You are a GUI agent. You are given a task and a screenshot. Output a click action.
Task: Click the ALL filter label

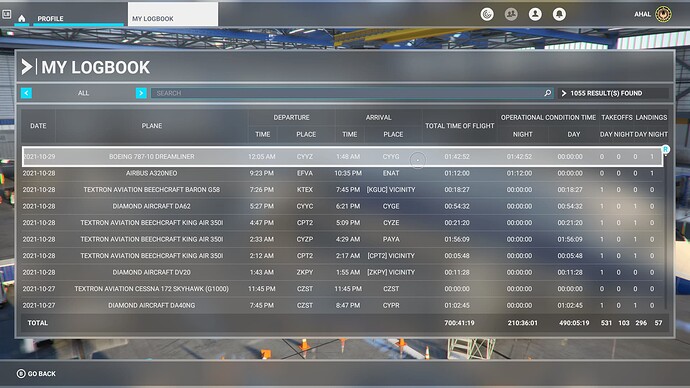[x=84, y=93]
